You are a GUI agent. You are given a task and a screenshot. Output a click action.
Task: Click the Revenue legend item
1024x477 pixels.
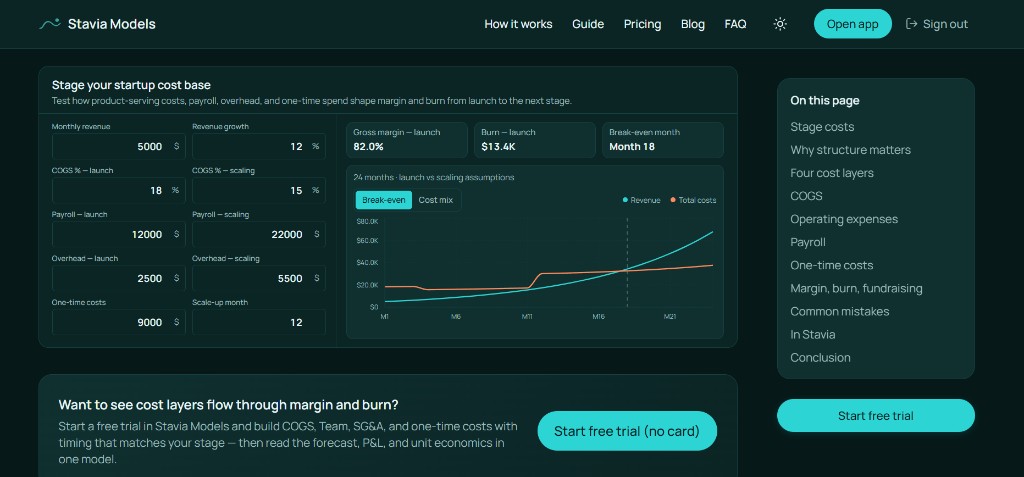[641, 200]
